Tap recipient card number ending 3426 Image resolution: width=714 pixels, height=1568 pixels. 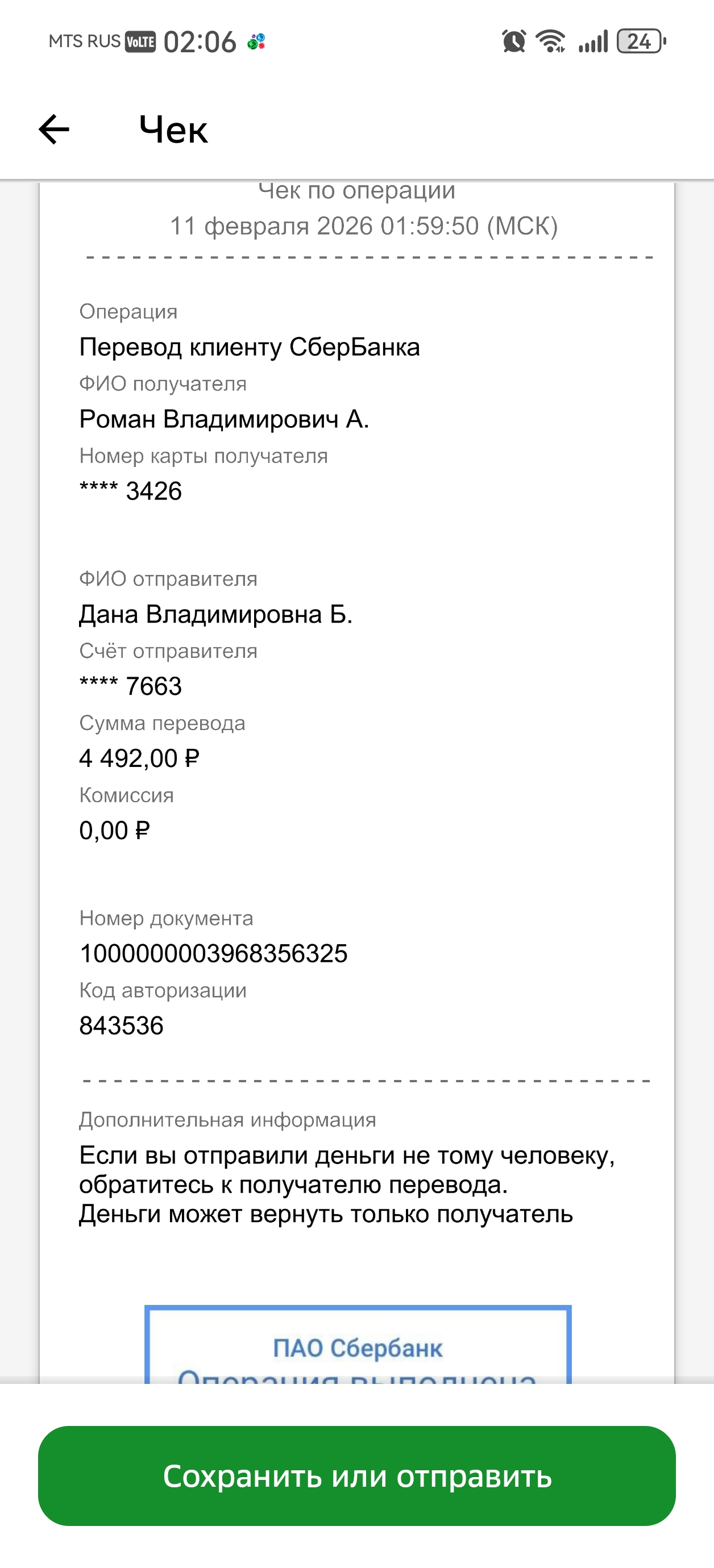coord(131,491)
